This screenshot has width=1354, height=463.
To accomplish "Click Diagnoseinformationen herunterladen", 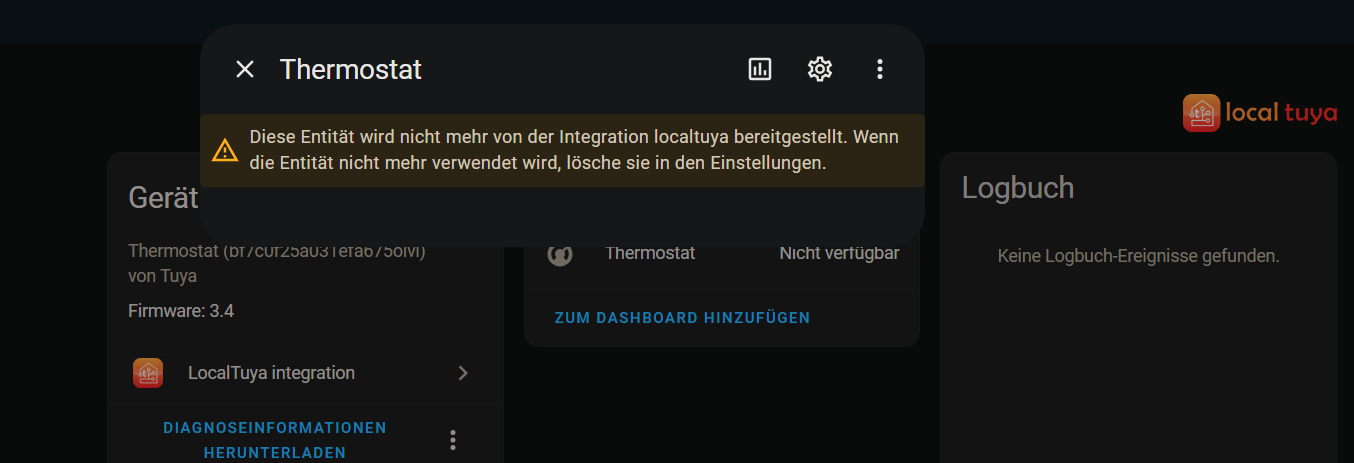I will [275, 440].
